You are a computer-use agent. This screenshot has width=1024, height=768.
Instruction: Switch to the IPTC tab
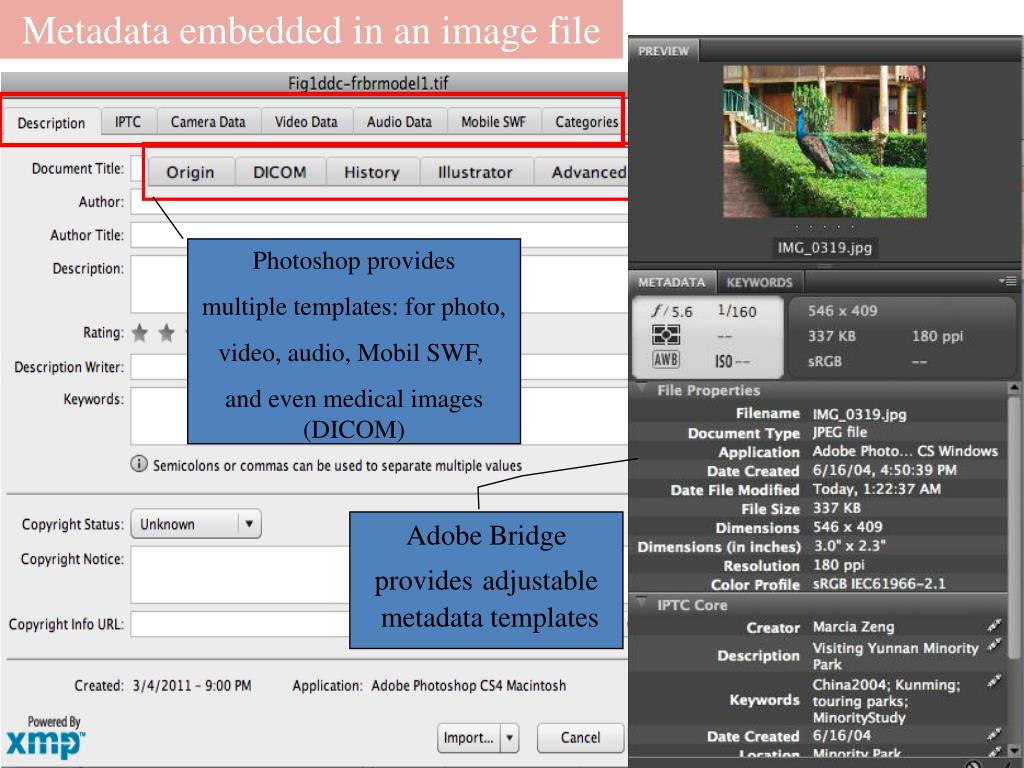[128, 121]
